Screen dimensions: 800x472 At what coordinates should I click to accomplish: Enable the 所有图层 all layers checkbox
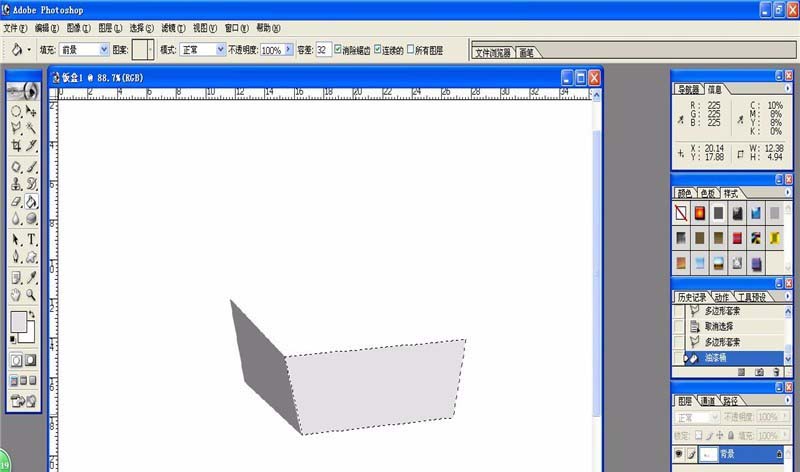(410, 49)
